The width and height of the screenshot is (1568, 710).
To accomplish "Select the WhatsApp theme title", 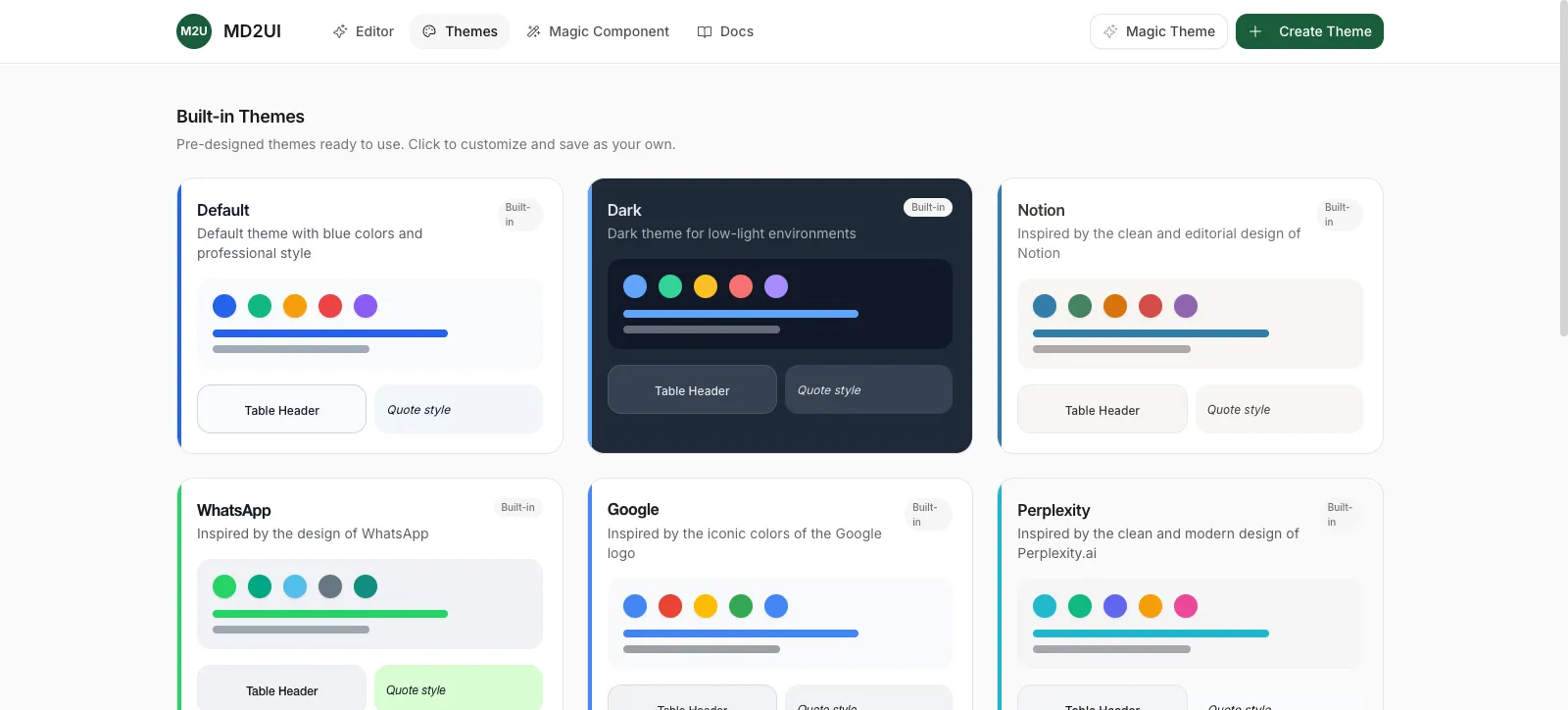I will pos(234,510).
